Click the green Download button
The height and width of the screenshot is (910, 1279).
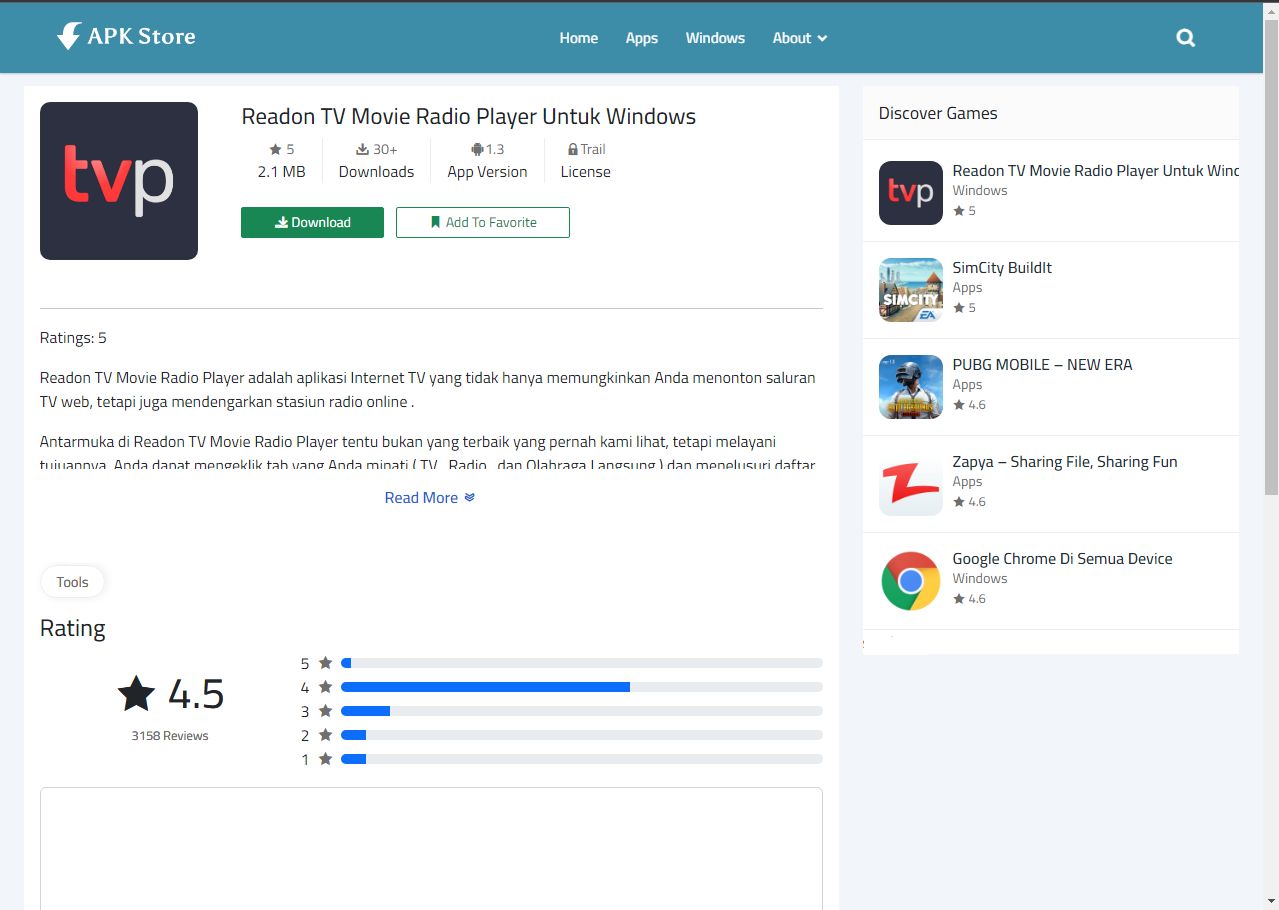(312, 222)
